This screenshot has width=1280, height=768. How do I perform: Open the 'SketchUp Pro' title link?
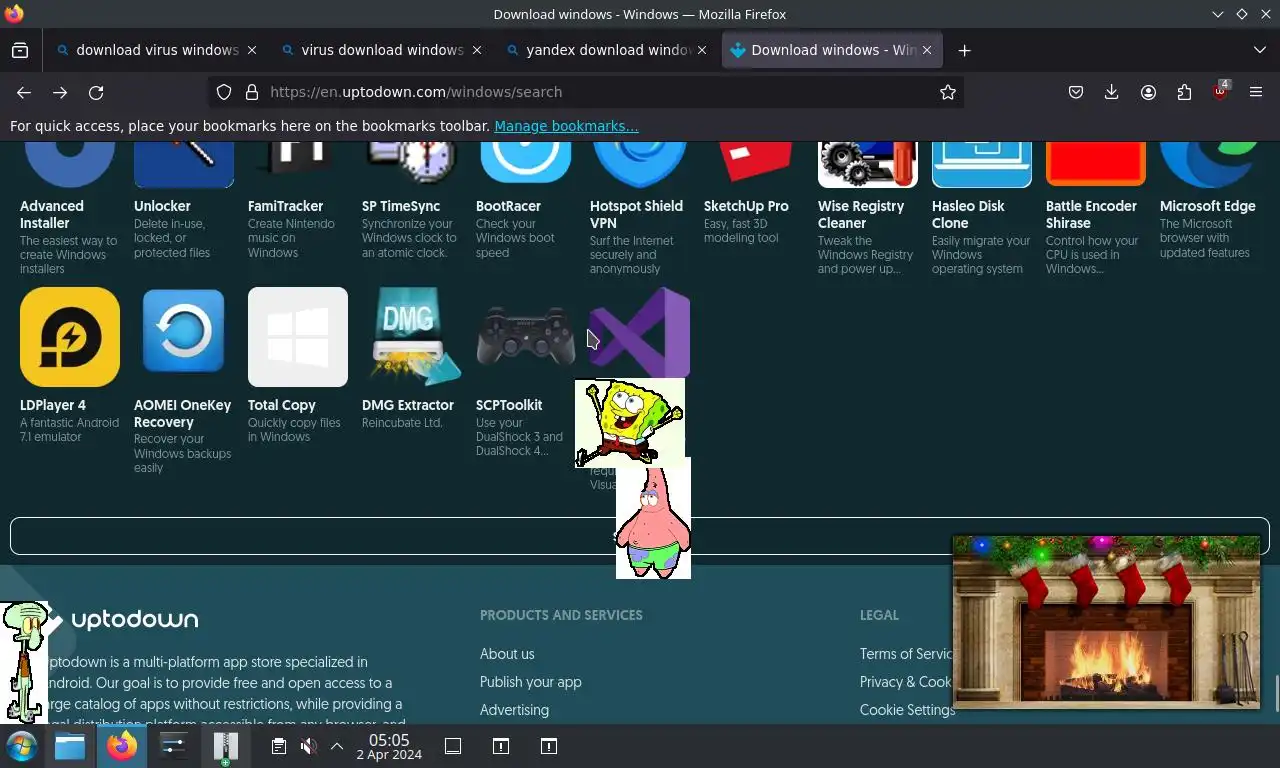coord(746,206)
